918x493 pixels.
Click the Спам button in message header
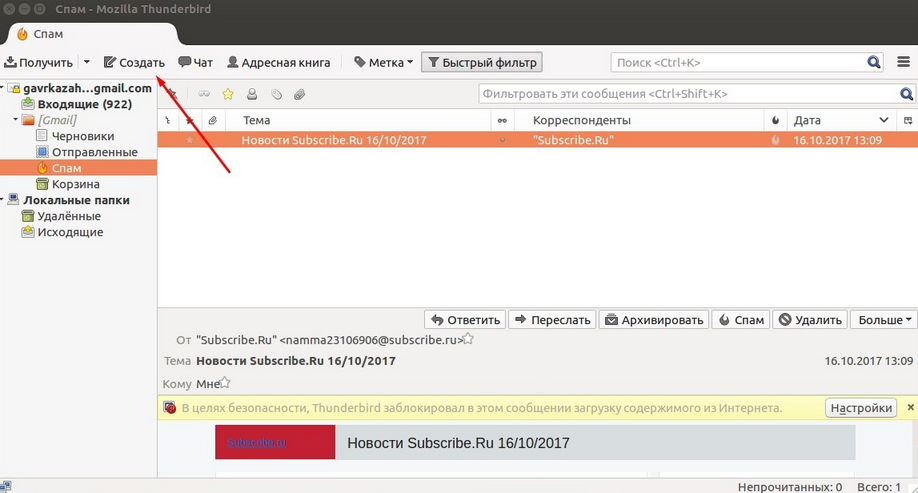pos(741,320)
